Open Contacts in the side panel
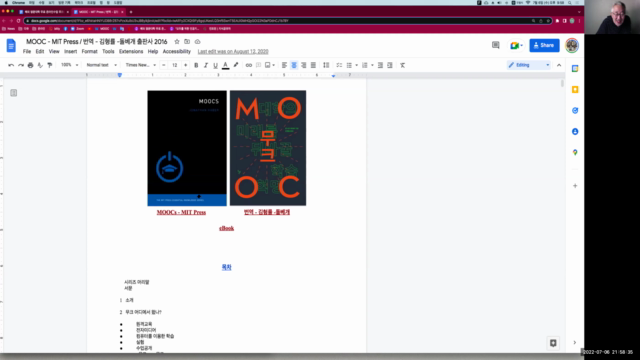 click(575, 131)
